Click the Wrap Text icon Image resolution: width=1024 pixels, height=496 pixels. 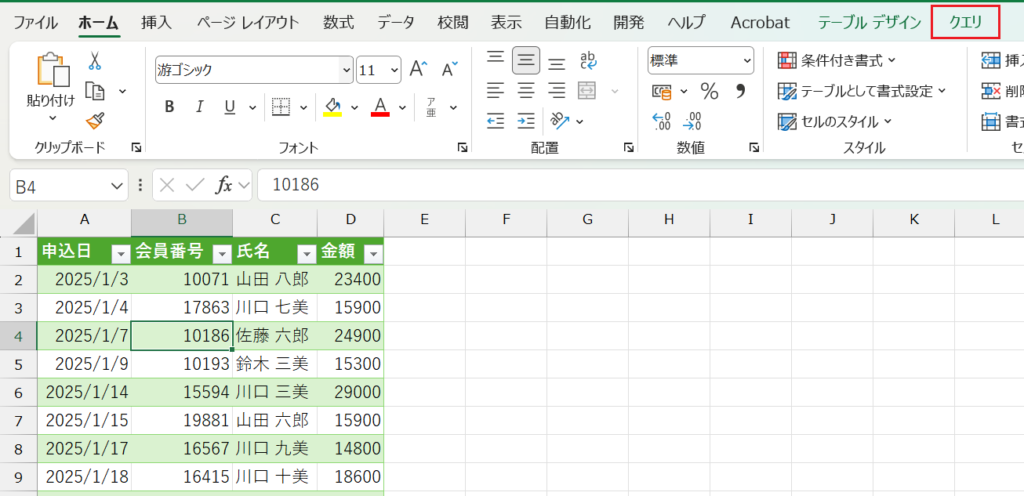click(588, 61)
